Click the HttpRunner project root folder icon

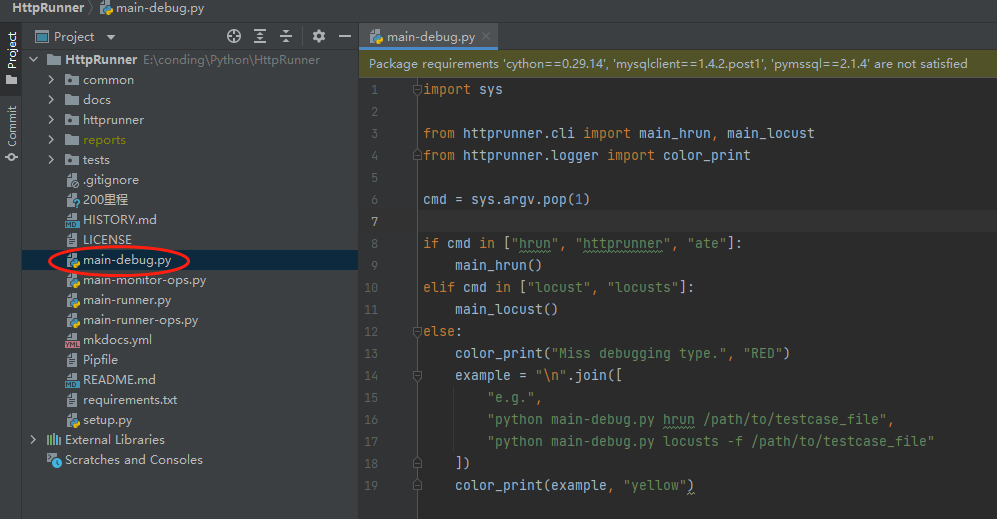tap(54, 60)
